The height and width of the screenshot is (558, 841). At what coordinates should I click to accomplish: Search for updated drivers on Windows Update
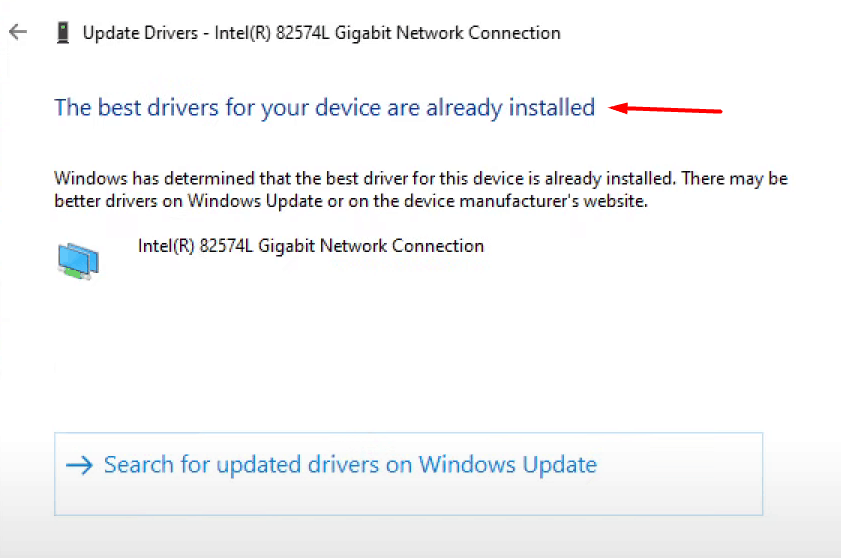[x=350, y=465]
